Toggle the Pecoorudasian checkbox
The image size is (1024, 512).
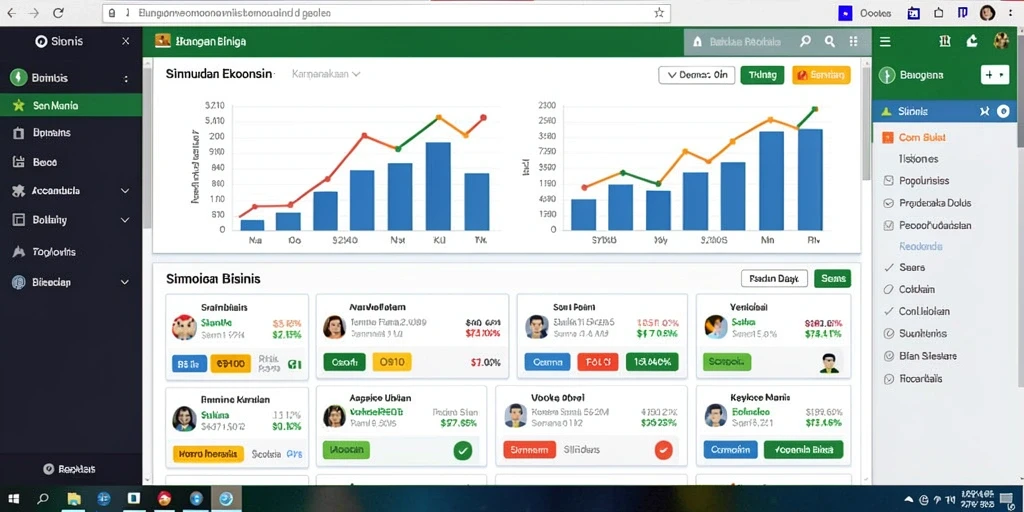pyautogui.click(x=888, y=225)
